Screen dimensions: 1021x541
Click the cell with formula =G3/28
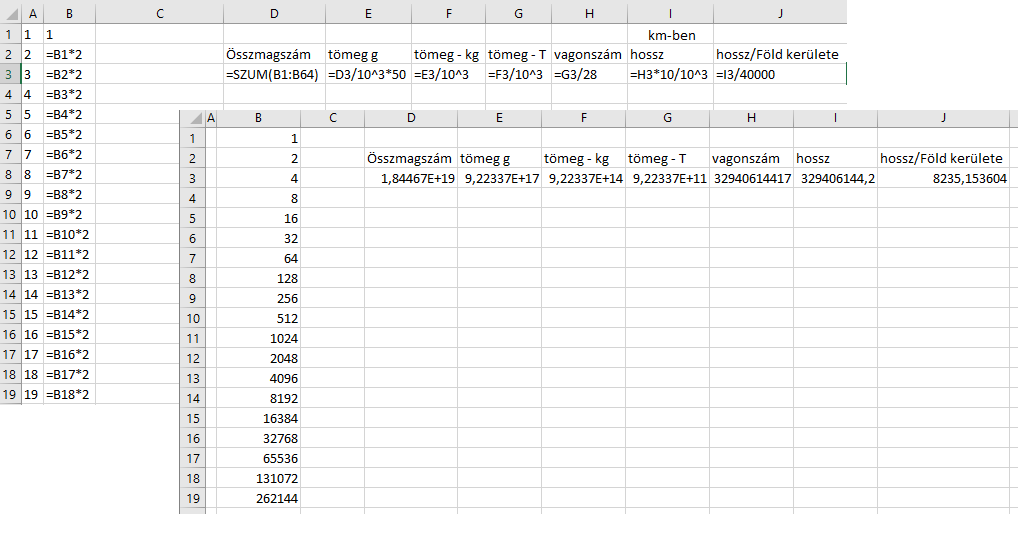click(589, 74)
